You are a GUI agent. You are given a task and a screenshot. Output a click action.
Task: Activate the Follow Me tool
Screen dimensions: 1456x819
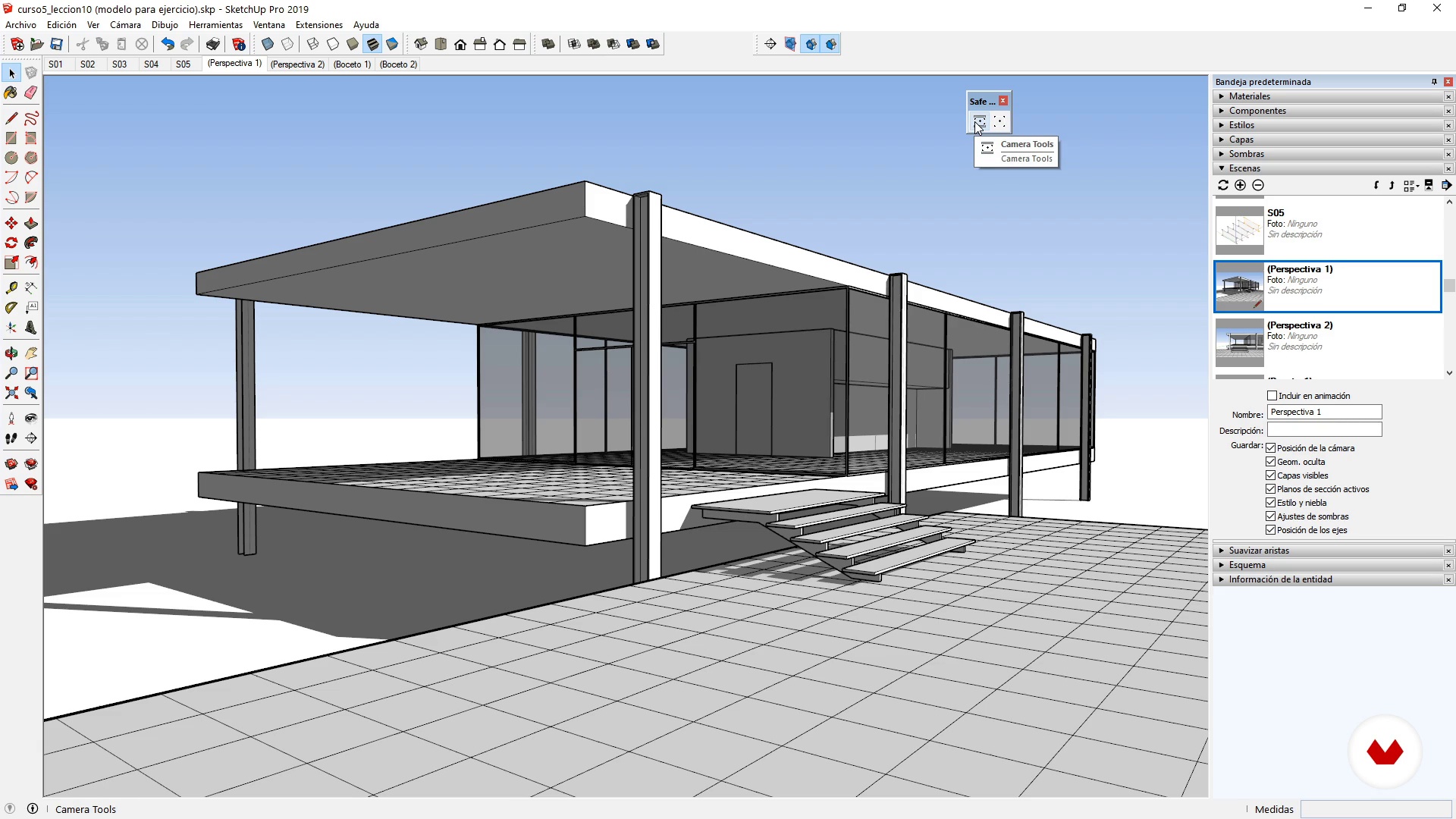pyautogui.click(x=31, y=243)
